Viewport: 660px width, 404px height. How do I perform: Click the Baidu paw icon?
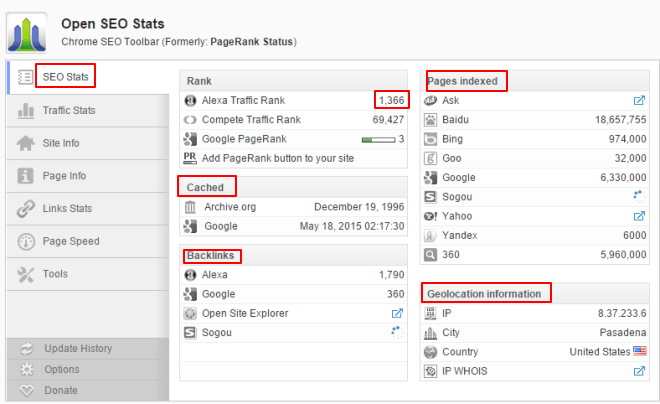pos(430,120)
